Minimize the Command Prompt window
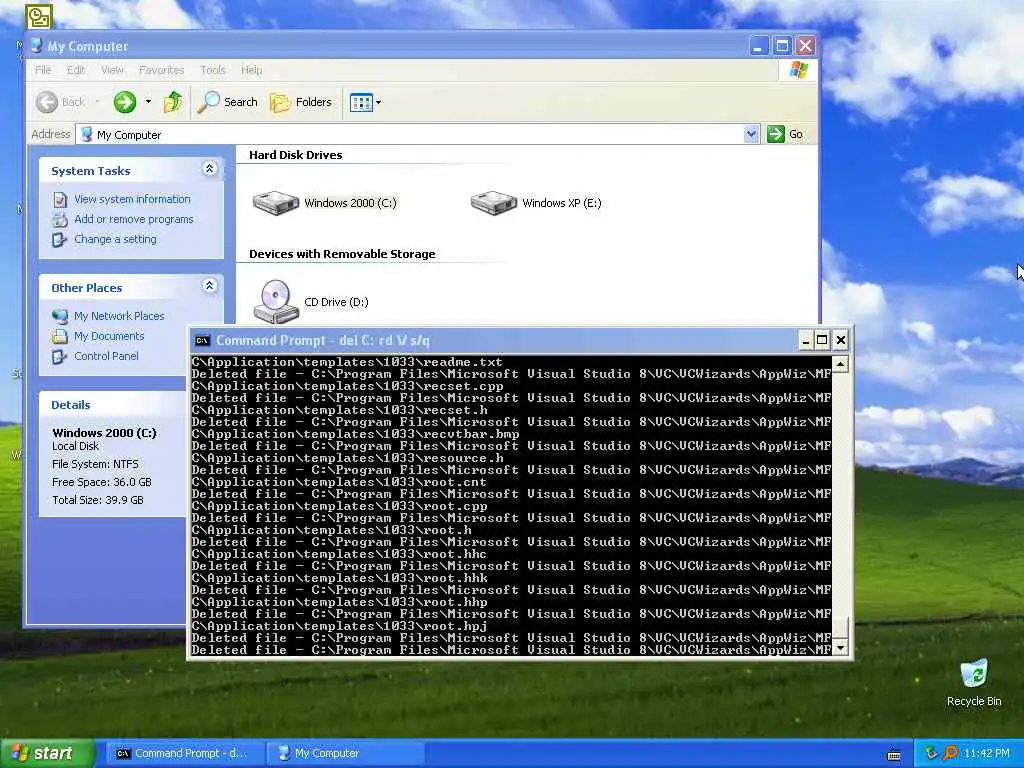The image size is (1024, 768). pyautogui.click(x=806, y=340)
